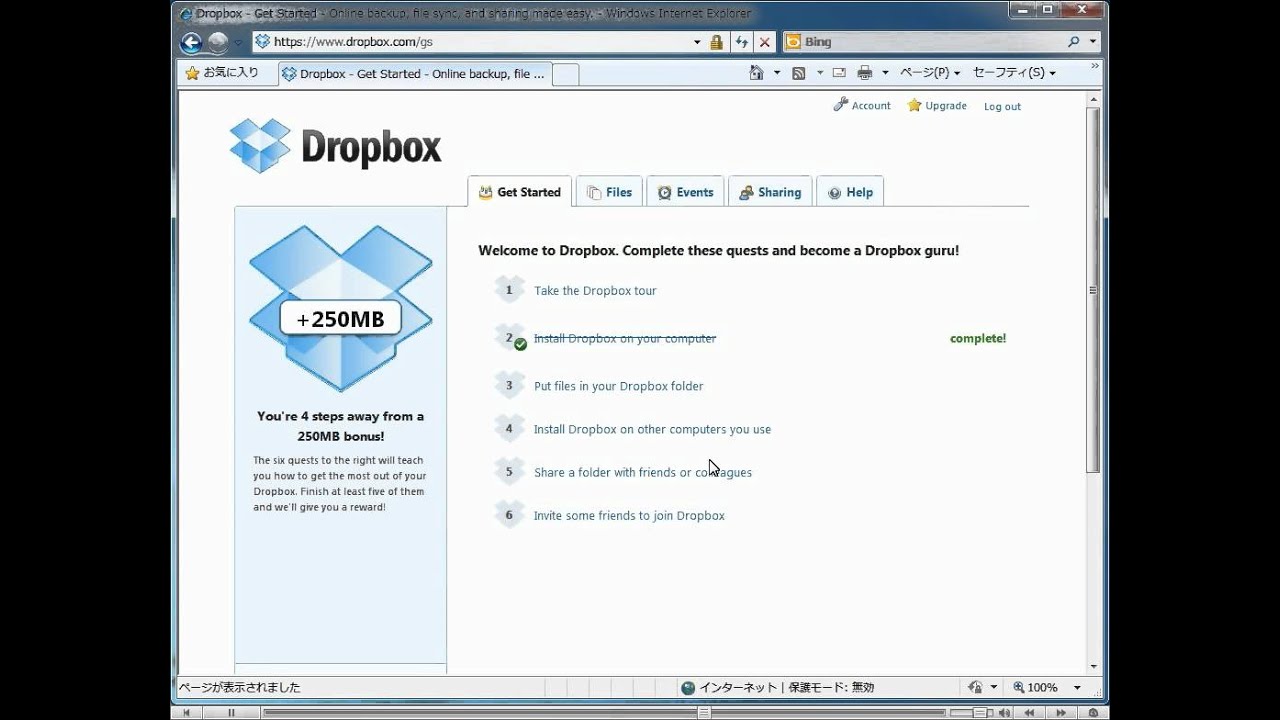Click the search magnifier icon
Screen dimensions: 1280x720
(x=1074, y=42)
